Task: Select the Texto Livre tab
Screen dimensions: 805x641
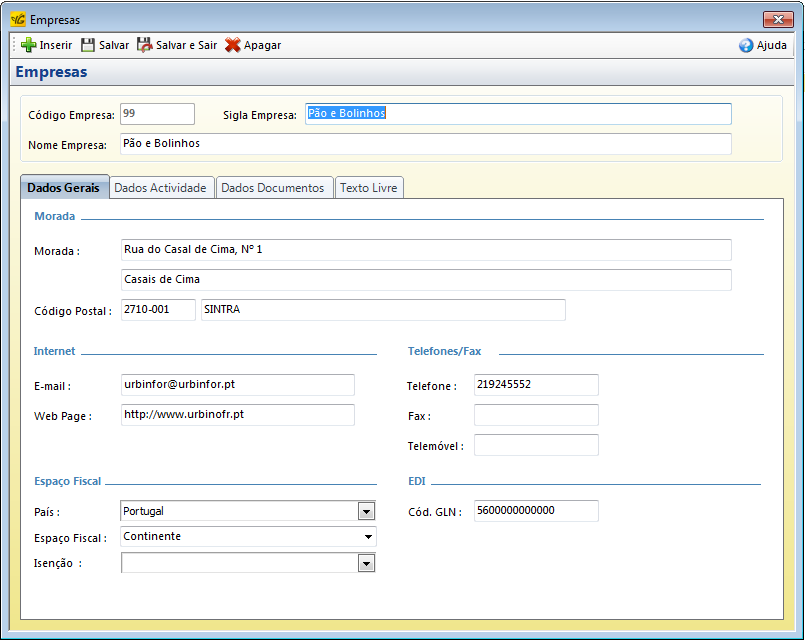Action: click(x=368, y=188)
